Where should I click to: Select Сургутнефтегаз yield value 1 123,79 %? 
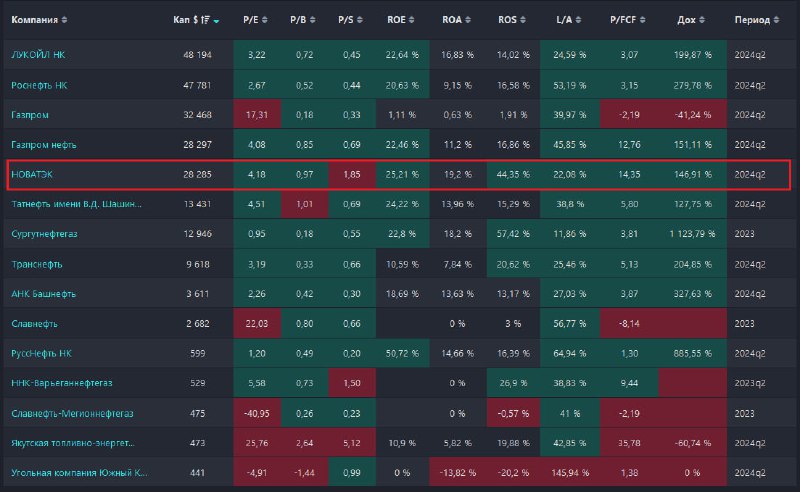(692, 234)
